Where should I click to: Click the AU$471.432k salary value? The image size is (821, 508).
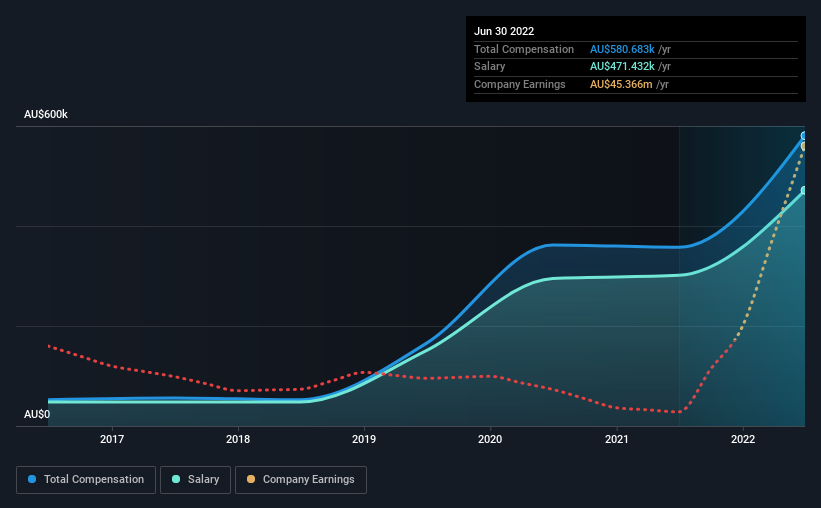[622, 67]
